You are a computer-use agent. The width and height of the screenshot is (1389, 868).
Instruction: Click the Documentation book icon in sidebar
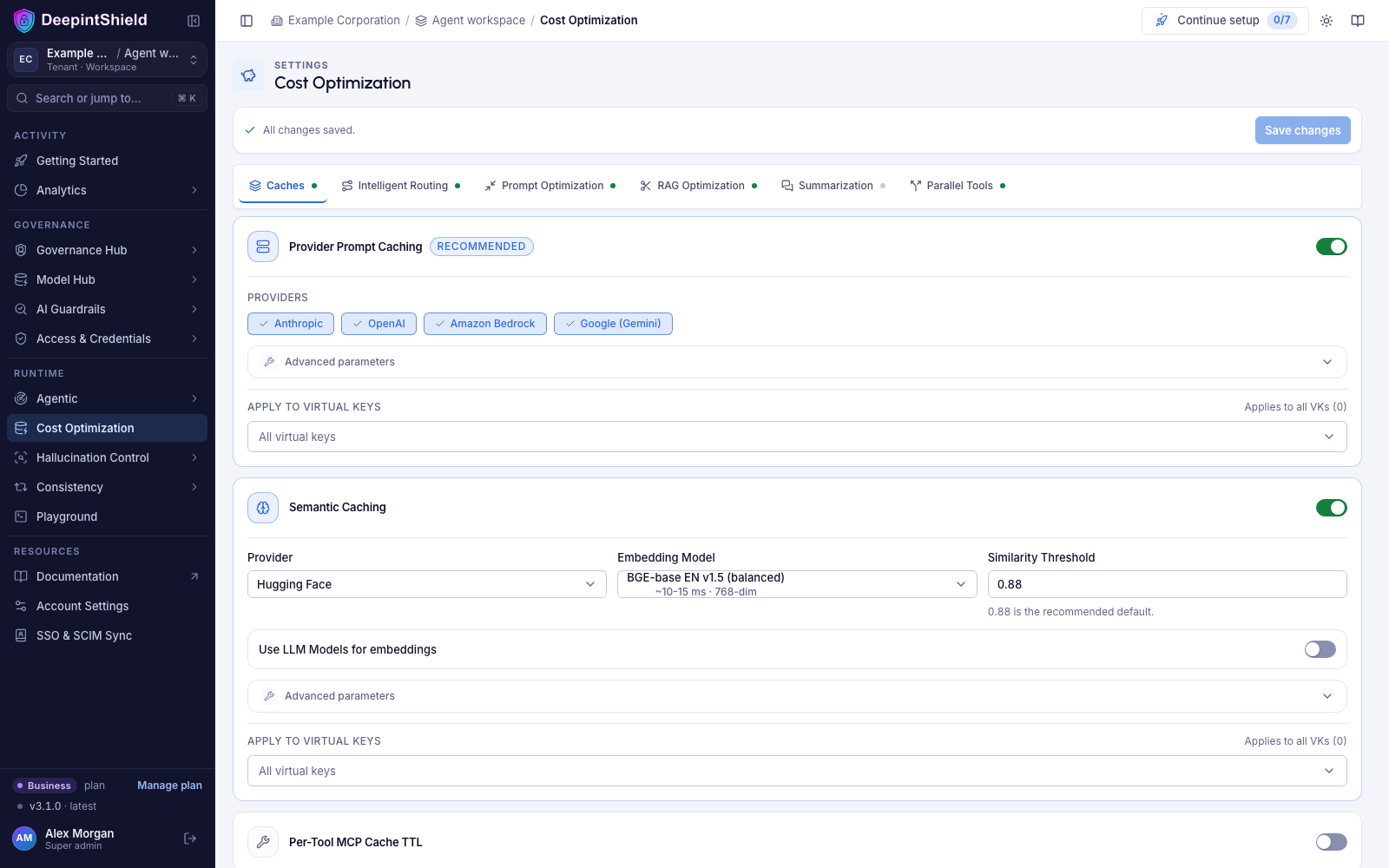[x=21, y=576]
